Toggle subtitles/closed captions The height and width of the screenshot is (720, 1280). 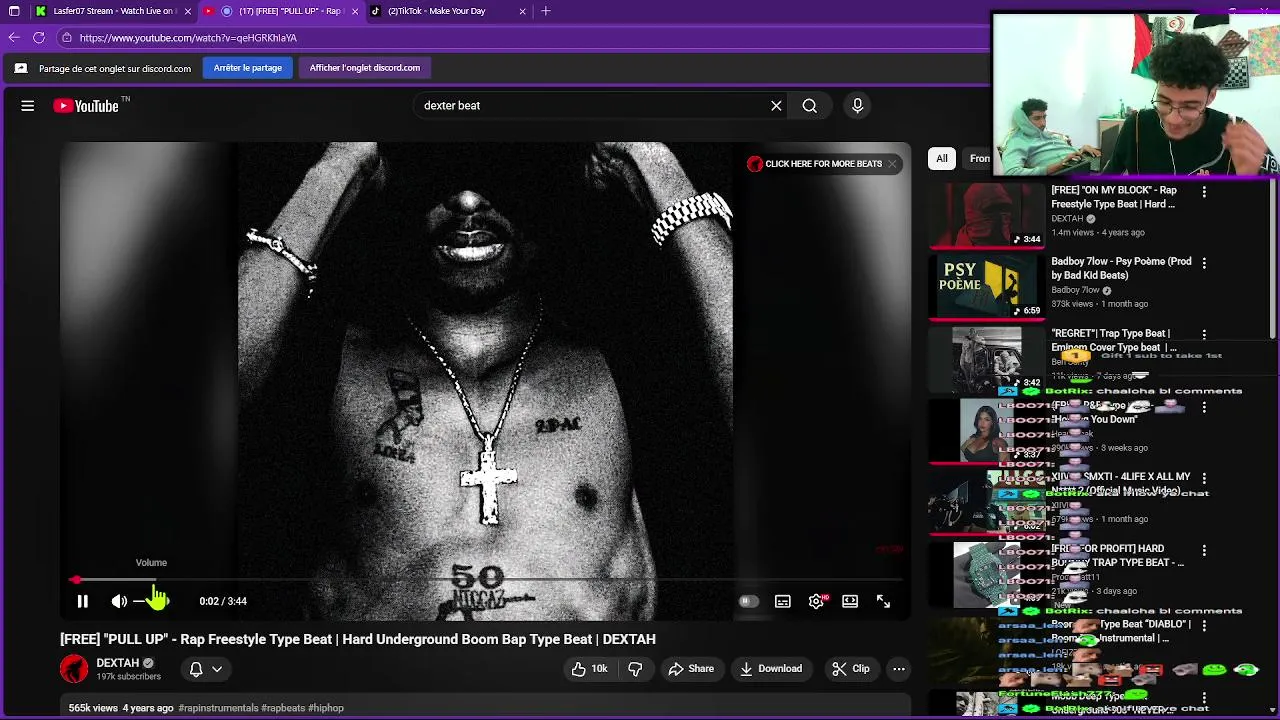[783, 601]
